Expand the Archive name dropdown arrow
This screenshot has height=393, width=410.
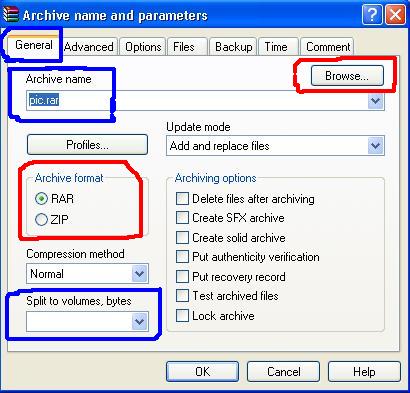click(376, 101)
